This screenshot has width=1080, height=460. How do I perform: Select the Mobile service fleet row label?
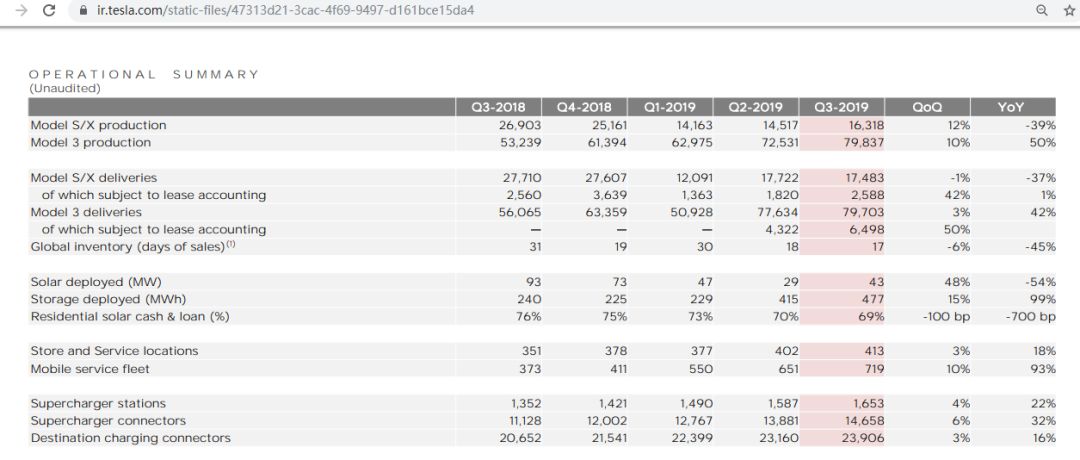[x=90, y=369]
